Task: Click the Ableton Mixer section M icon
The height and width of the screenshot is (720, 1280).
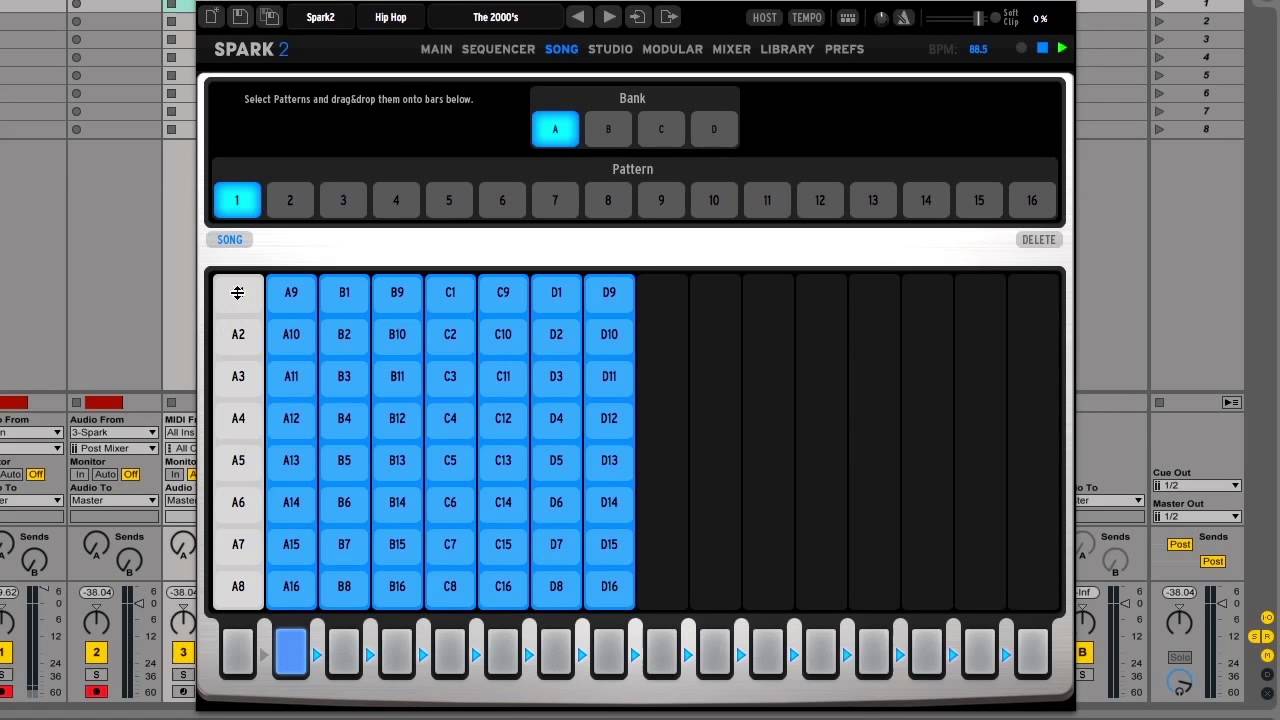Action: click(1267, 656)
